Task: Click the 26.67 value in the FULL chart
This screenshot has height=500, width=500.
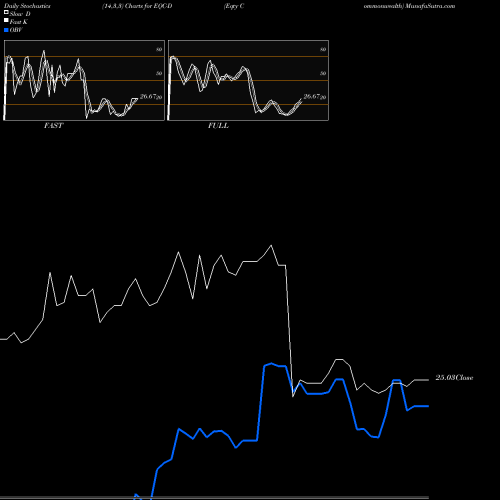Action: (312, 97)
